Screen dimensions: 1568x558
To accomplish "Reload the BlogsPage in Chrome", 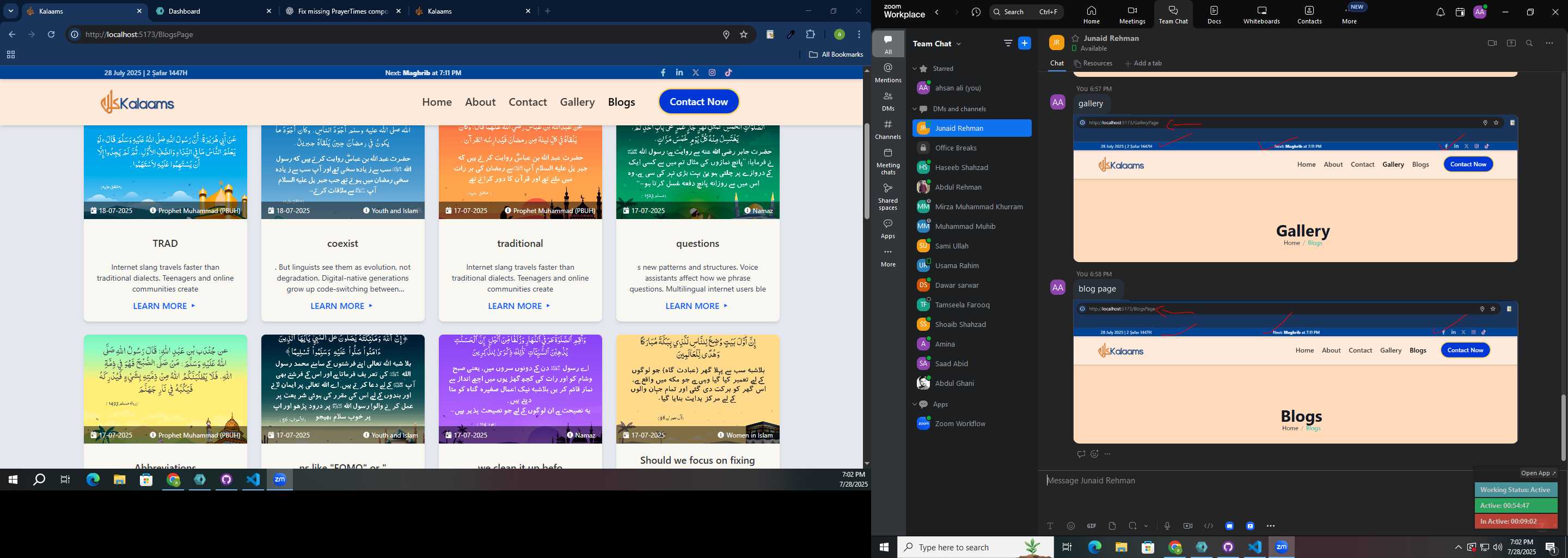I will (52, 35).
